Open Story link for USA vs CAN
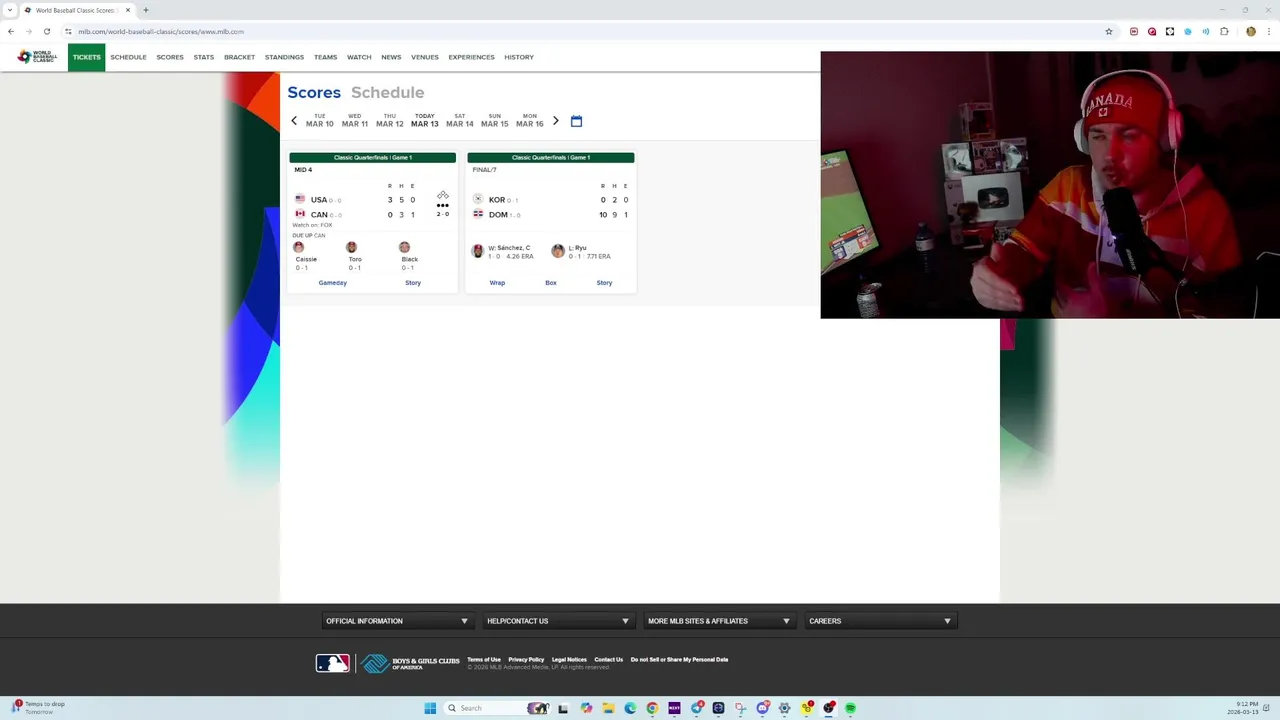This screenshot has width=1280, height=720. (413, 283)
